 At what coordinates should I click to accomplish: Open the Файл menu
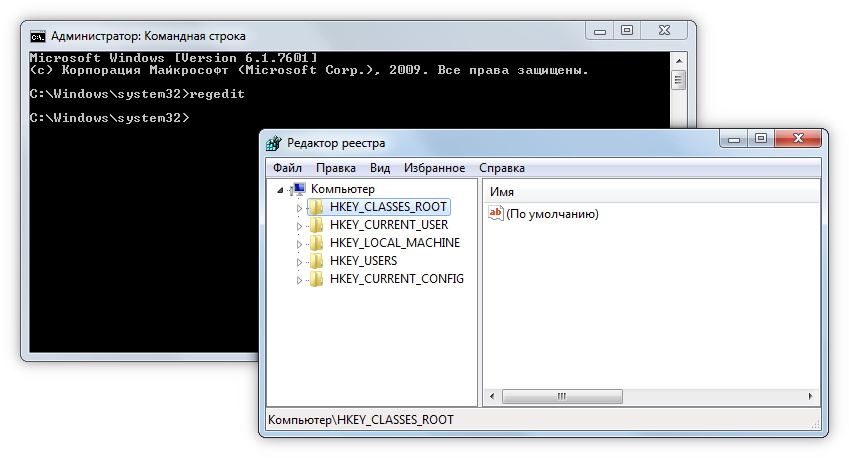click(287, 168)
